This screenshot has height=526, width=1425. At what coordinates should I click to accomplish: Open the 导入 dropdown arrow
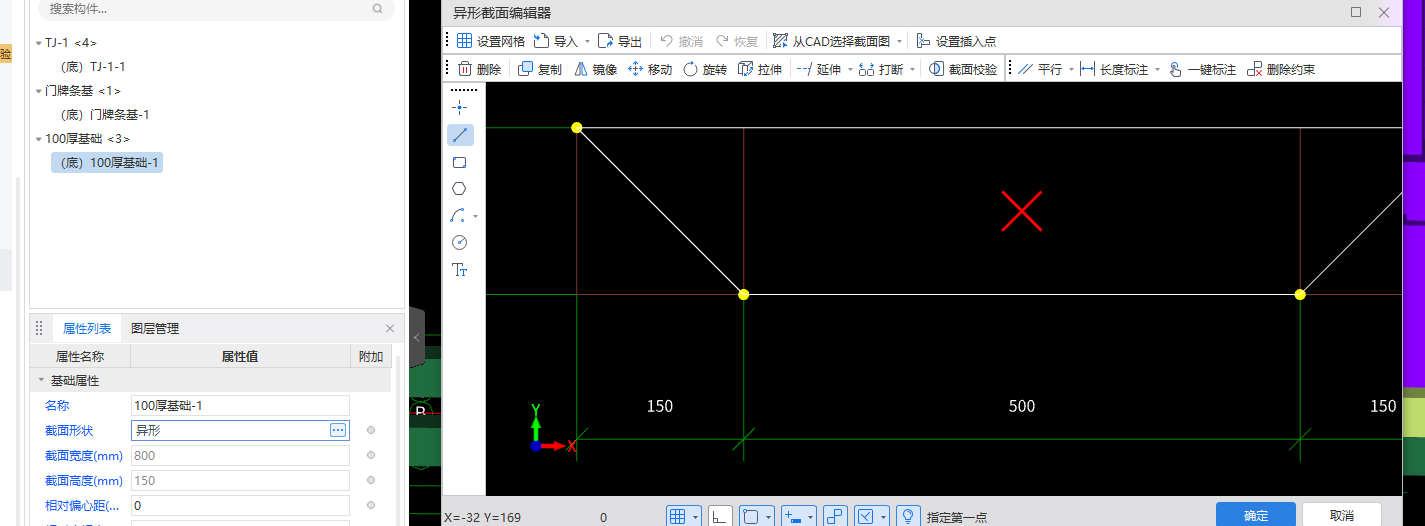(x=587, y=42)
